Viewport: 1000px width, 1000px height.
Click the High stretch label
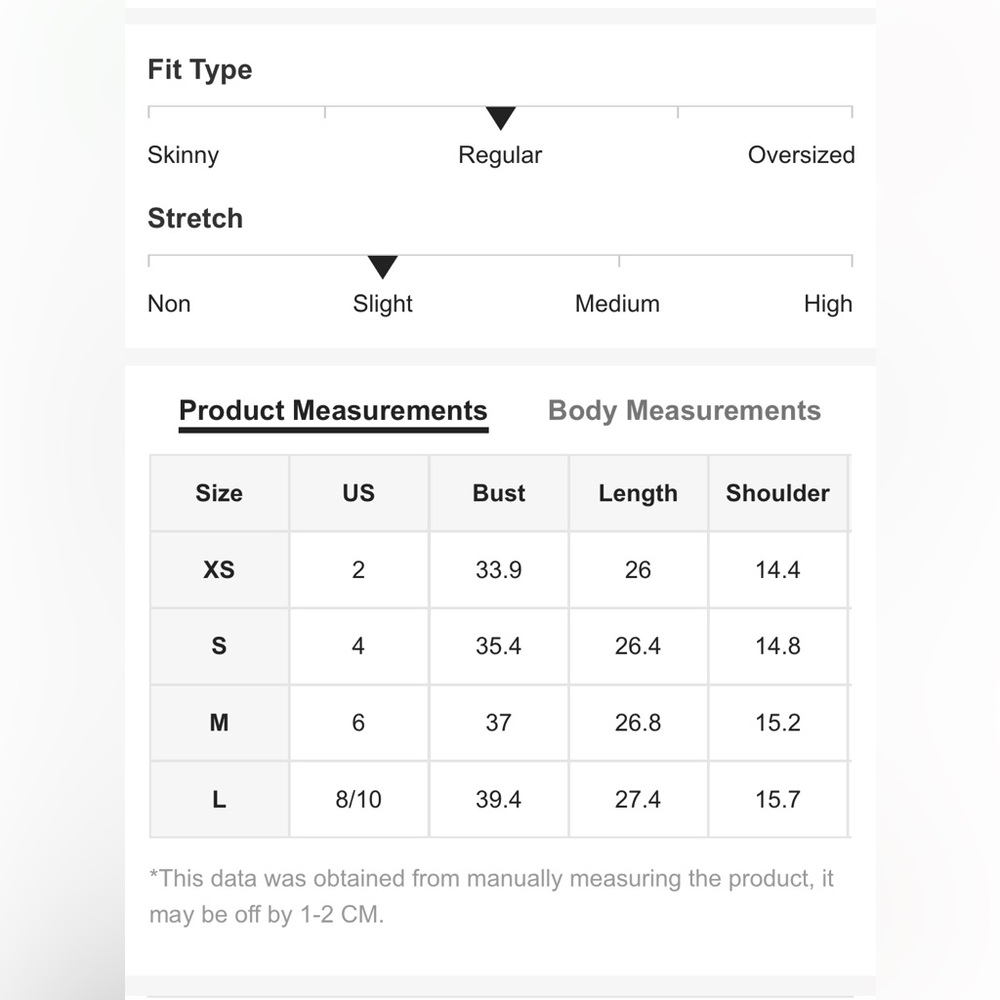coord(828,304)
